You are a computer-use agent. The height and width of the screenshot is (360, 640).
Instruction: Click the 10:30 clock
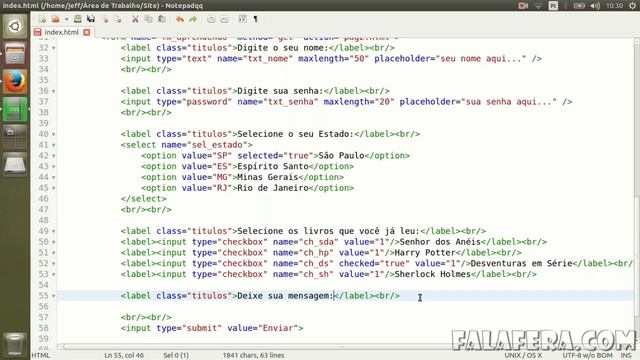[614, 6]
